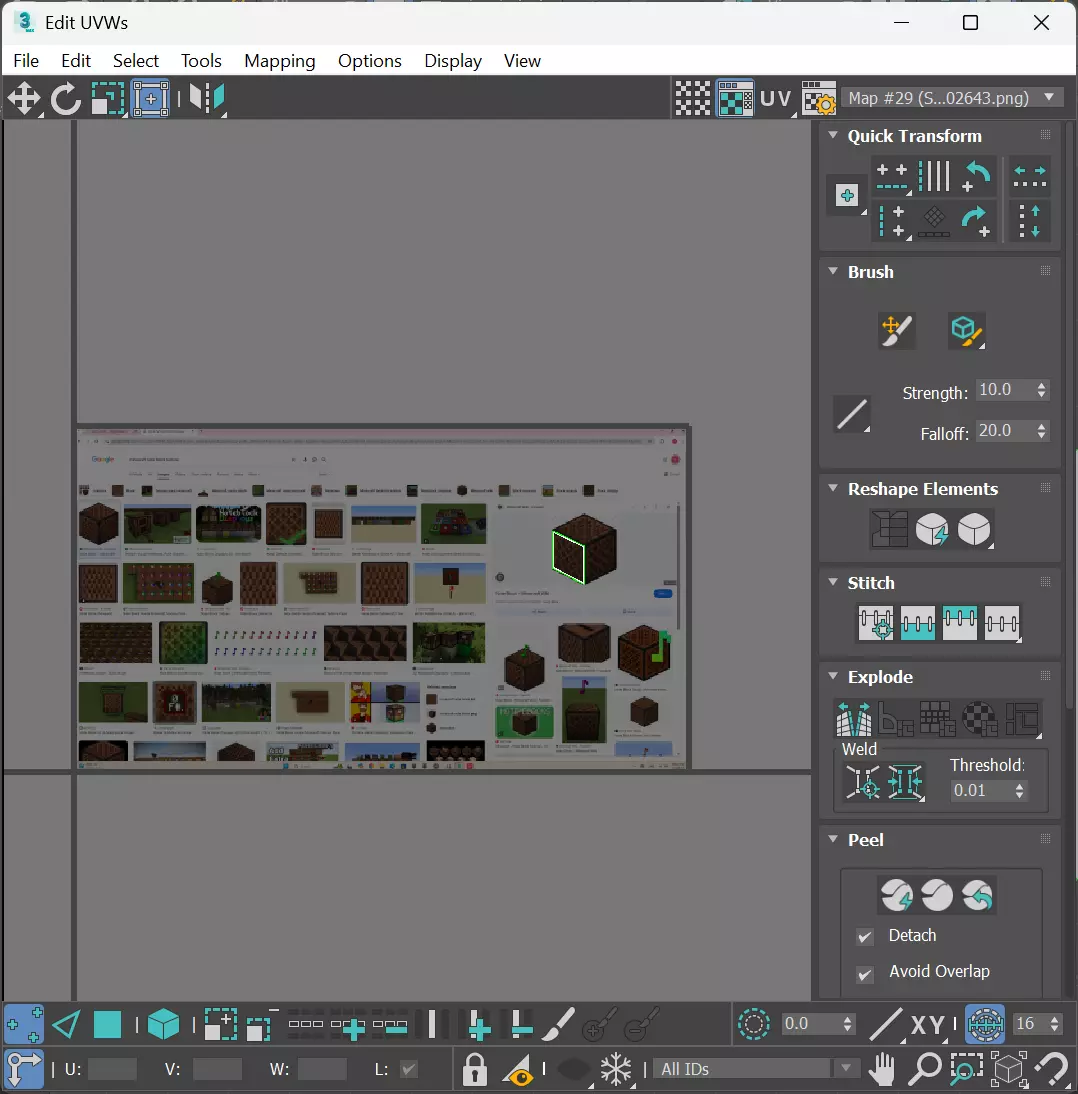Viewport: 1078px width, 1094px height.
Task: Toggle Select By Element mode cube
Action: click(163, 1024)
